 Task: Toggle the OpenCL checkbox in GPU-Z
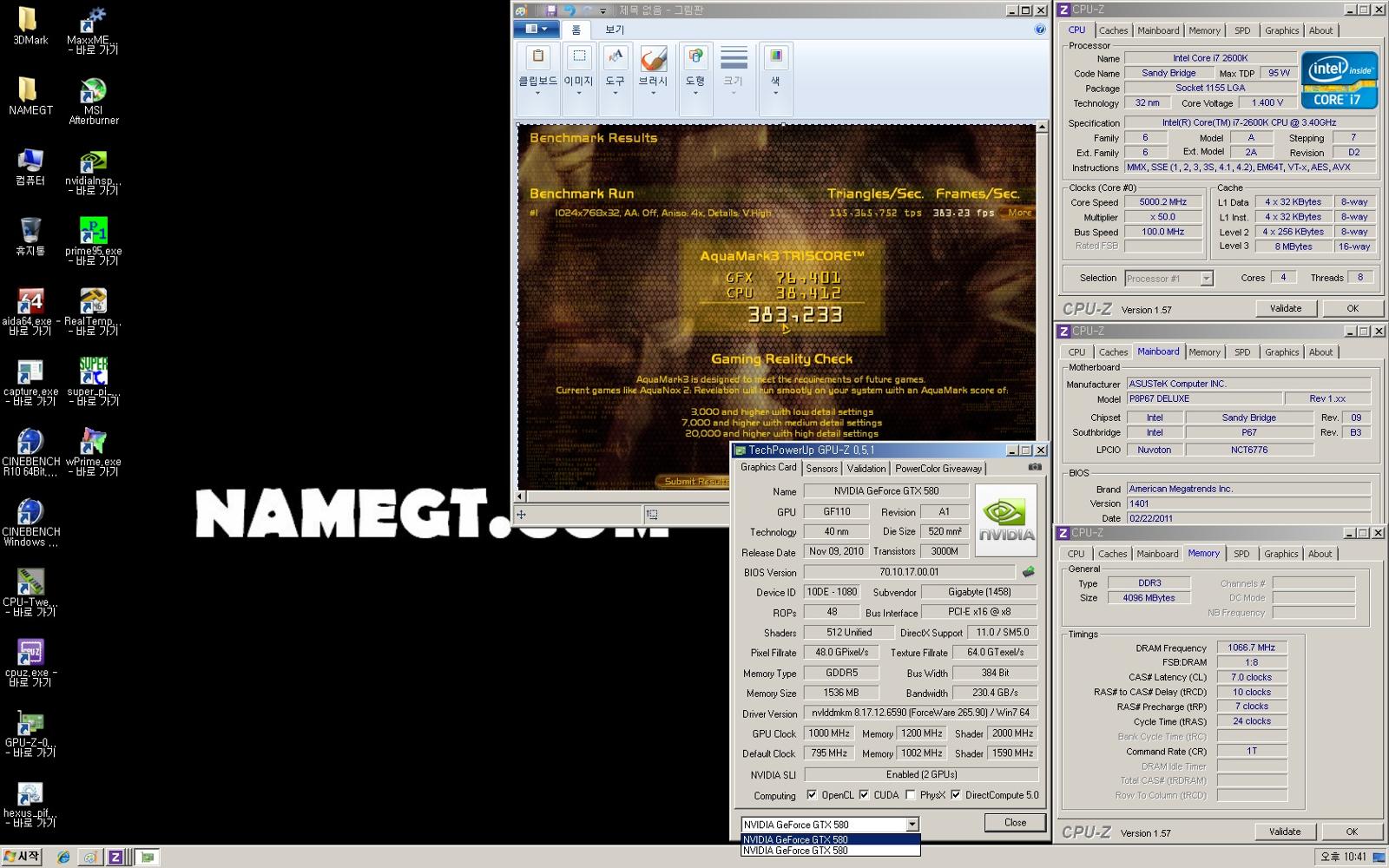click(812, 795)
